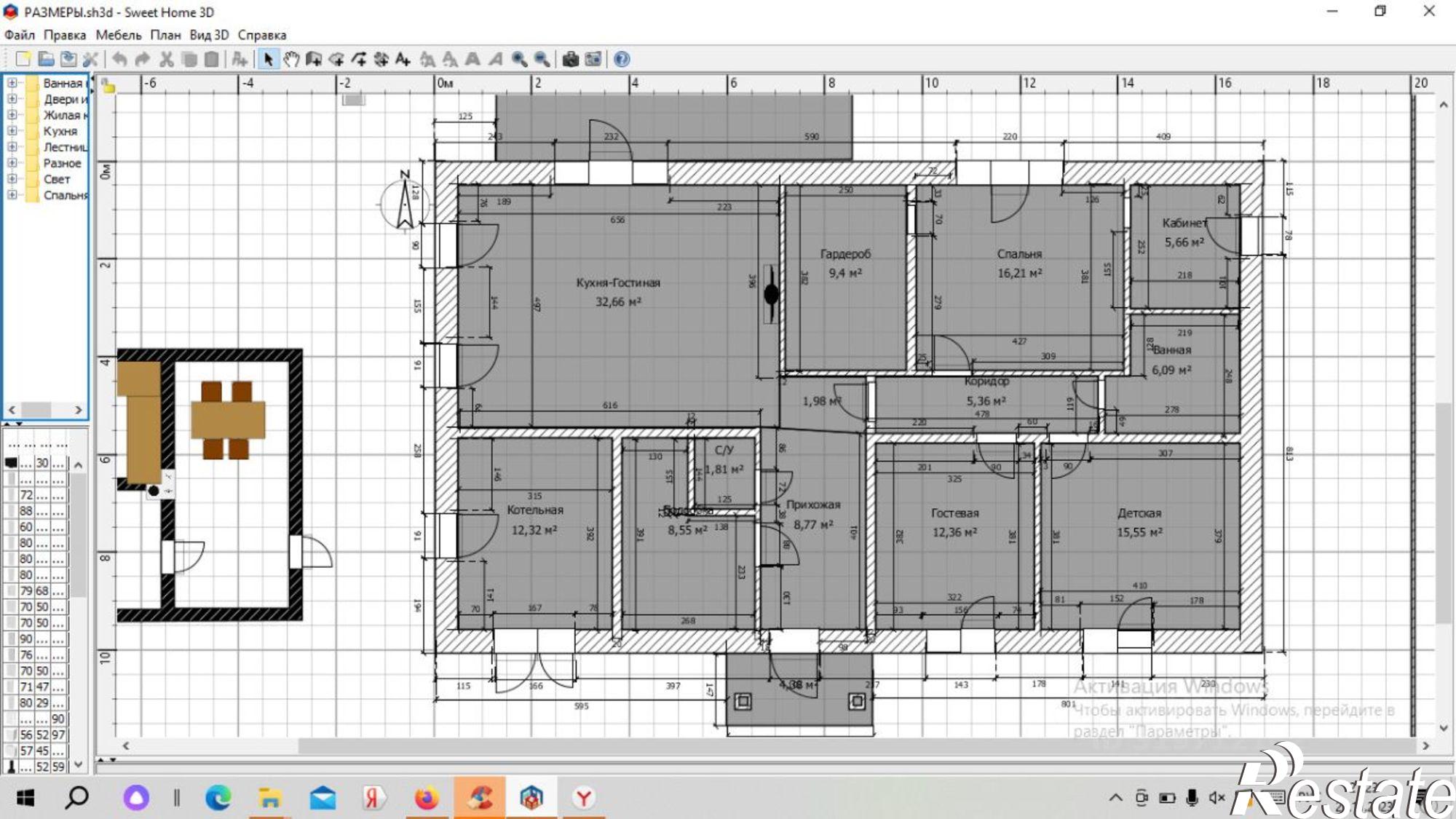Click the blue Help question mark icon
The image size is (1456, 819).
(621, 59)
